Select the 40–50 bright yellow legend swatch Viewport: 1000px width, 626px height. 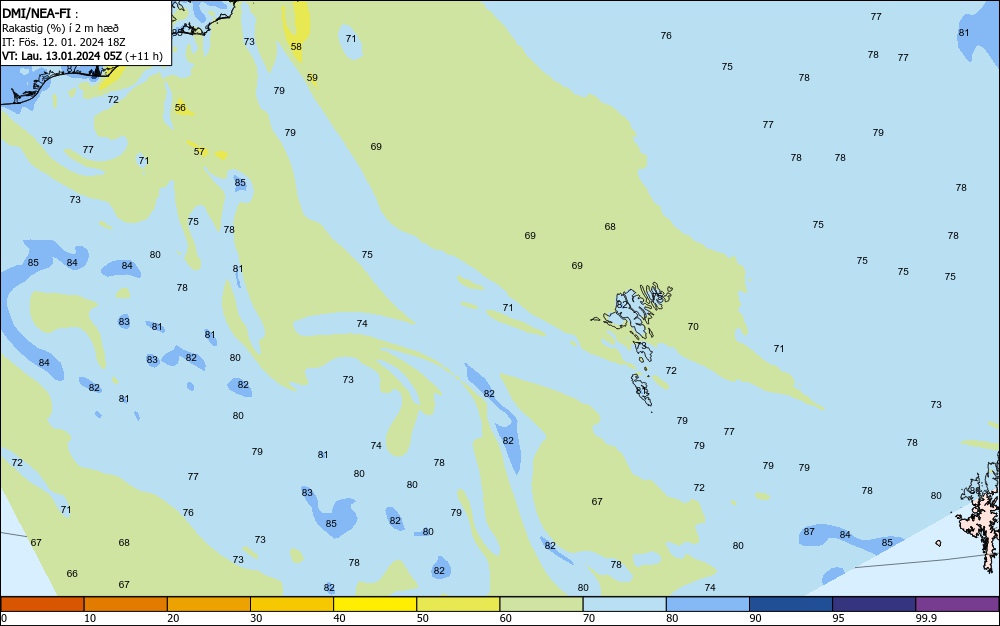[375, 604]
